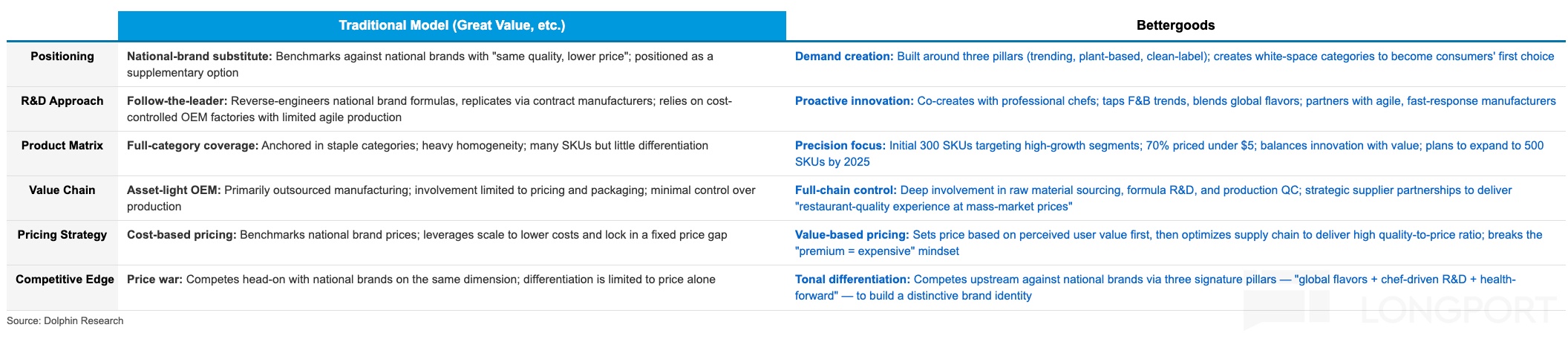Click the Competitive Edge row label
Screen dimensions: 1568x342
pyautogui.click(x=65, y=280)
